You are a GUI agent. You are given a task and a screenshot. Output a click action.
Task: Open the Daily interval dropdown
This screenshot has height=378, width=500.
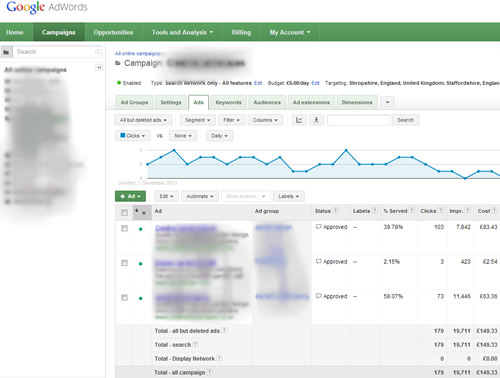(x=219, y=136)
